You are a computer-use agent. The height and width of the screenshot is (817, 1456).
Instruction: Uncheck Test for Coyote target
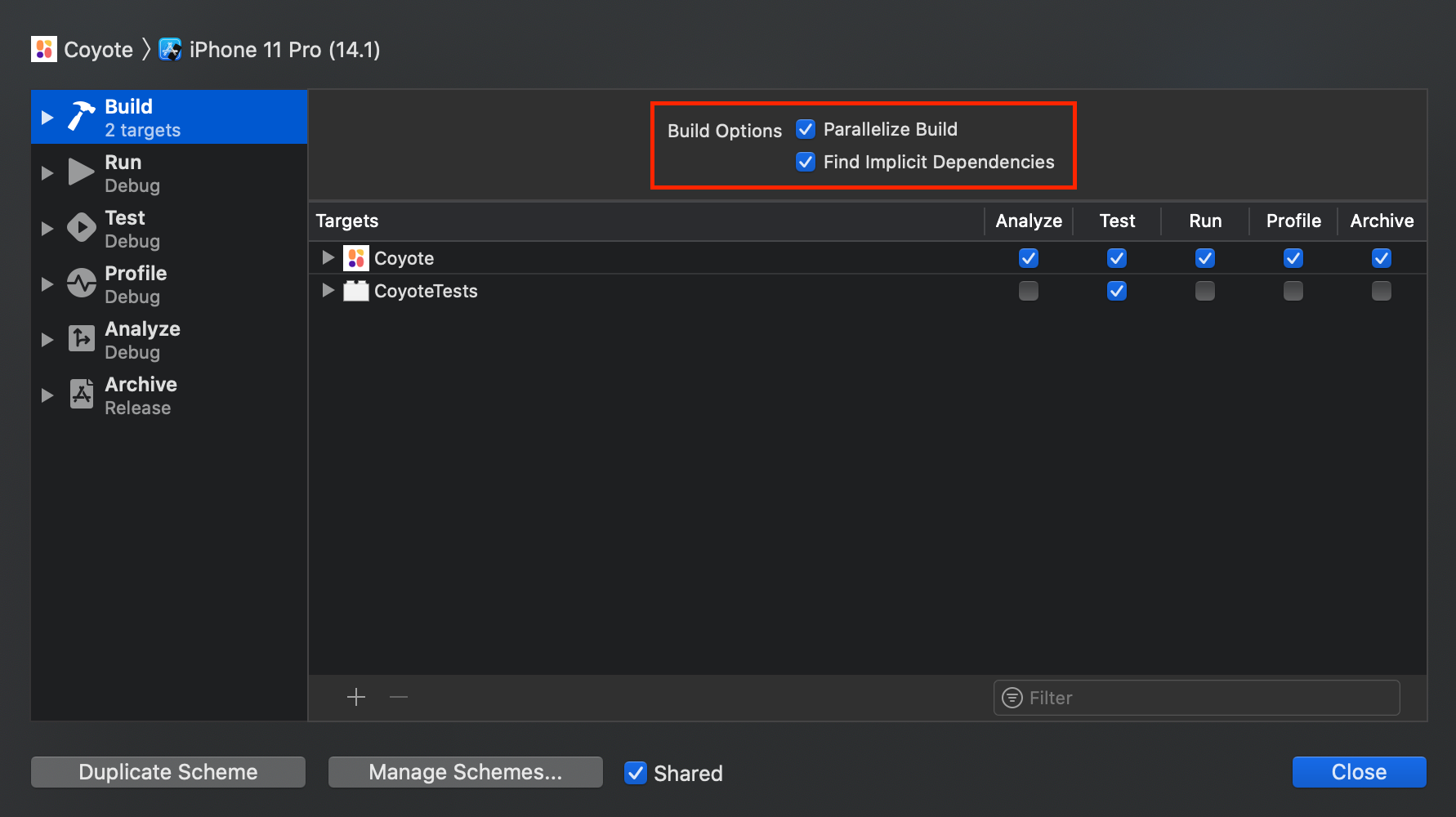[x=1117, y=258]
